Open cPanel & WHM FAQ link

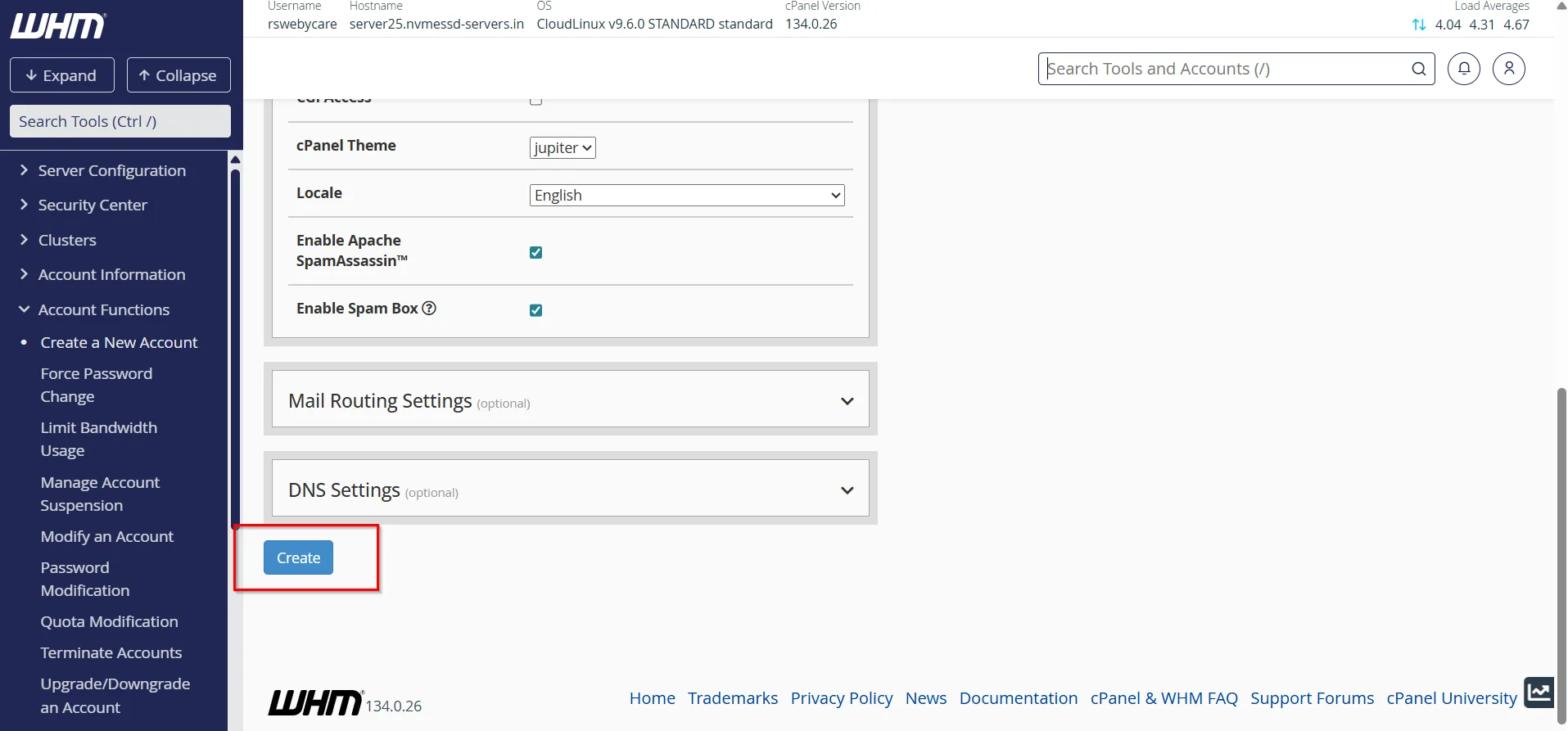click(1164, 698)
